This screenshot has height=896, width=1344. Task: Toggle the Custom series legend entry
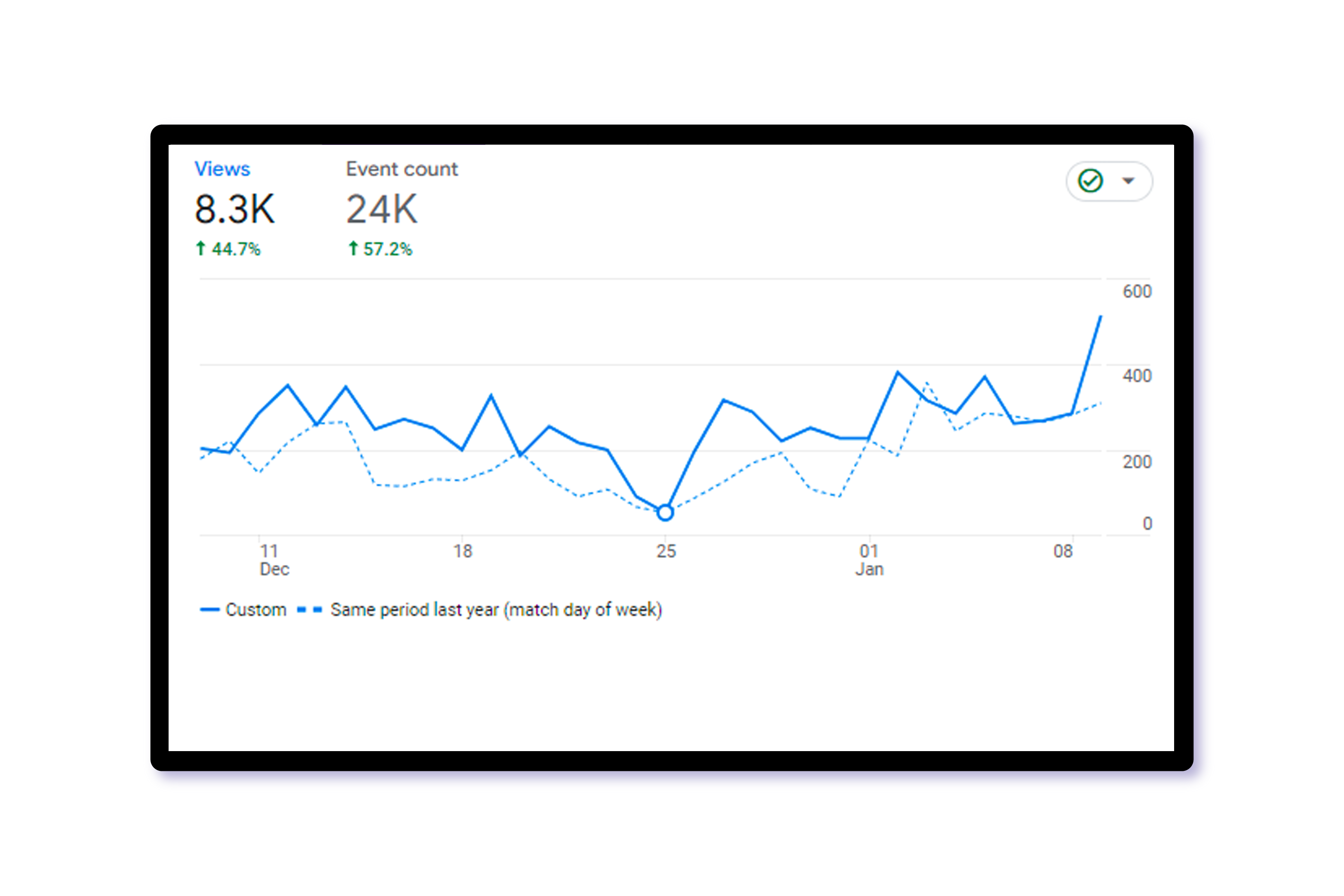tap(243, 610)
